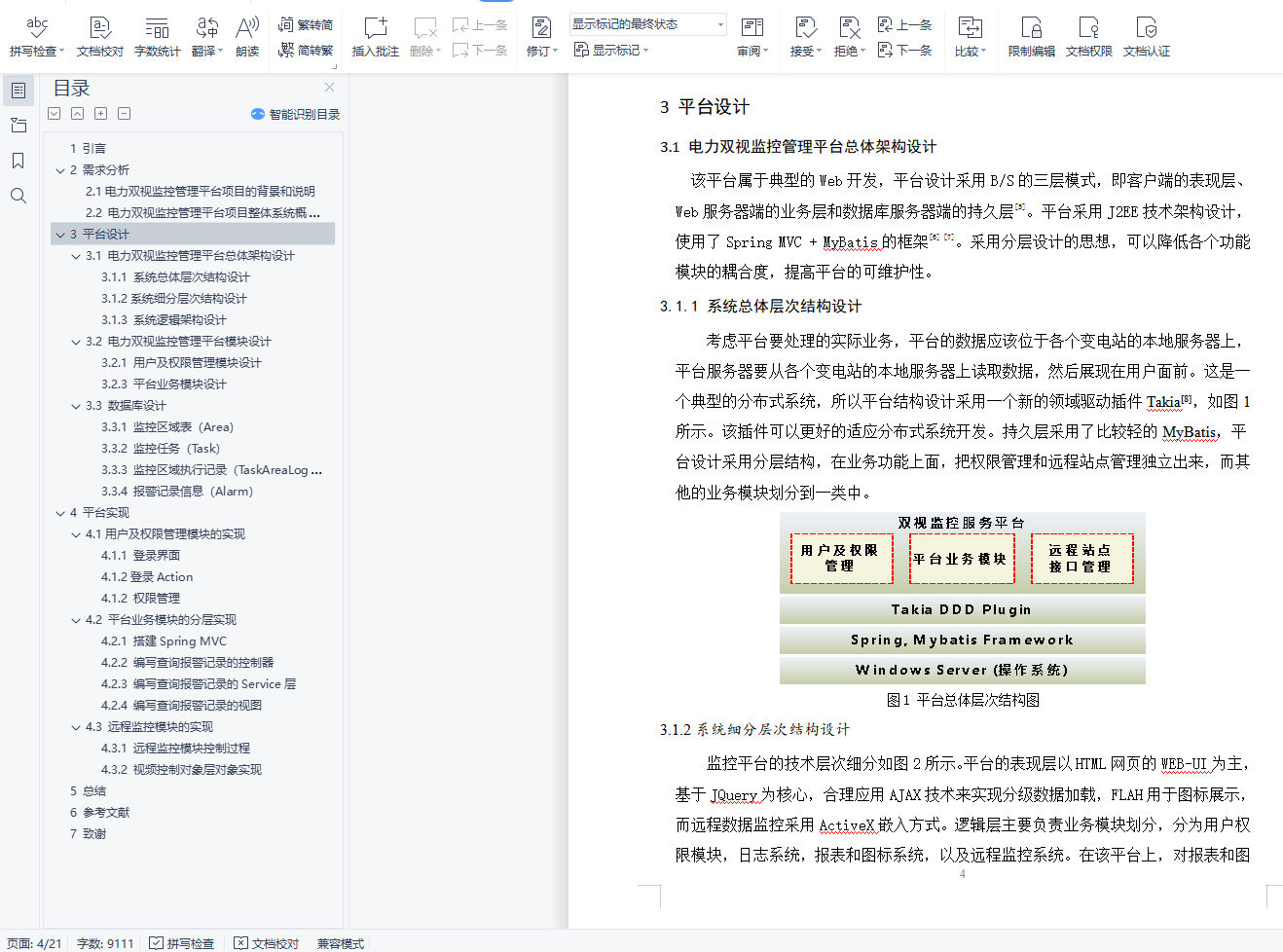
Task: Open the 修订 dropdown arrow
Action: [x=555, y=52]
